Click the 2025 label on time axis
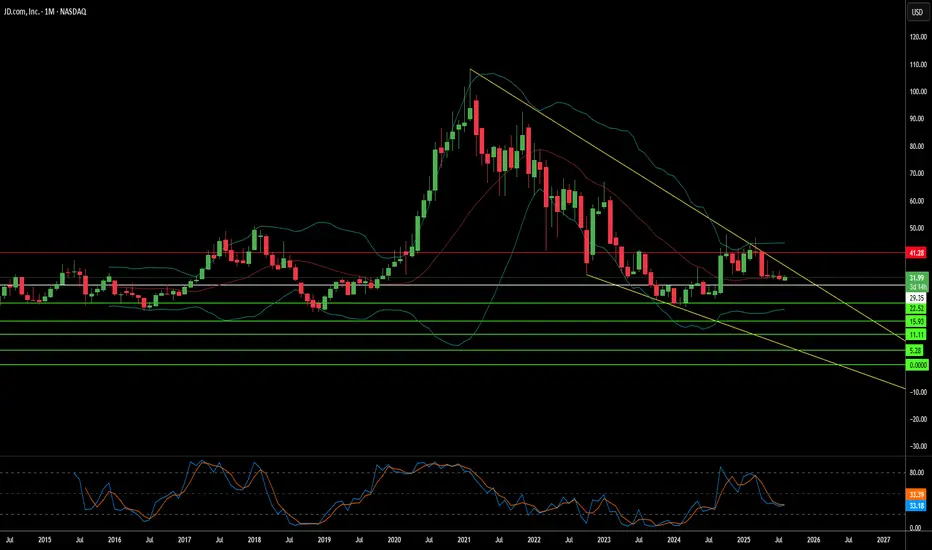This screenshot has width=932, height=550. click(x=744, y=540)
